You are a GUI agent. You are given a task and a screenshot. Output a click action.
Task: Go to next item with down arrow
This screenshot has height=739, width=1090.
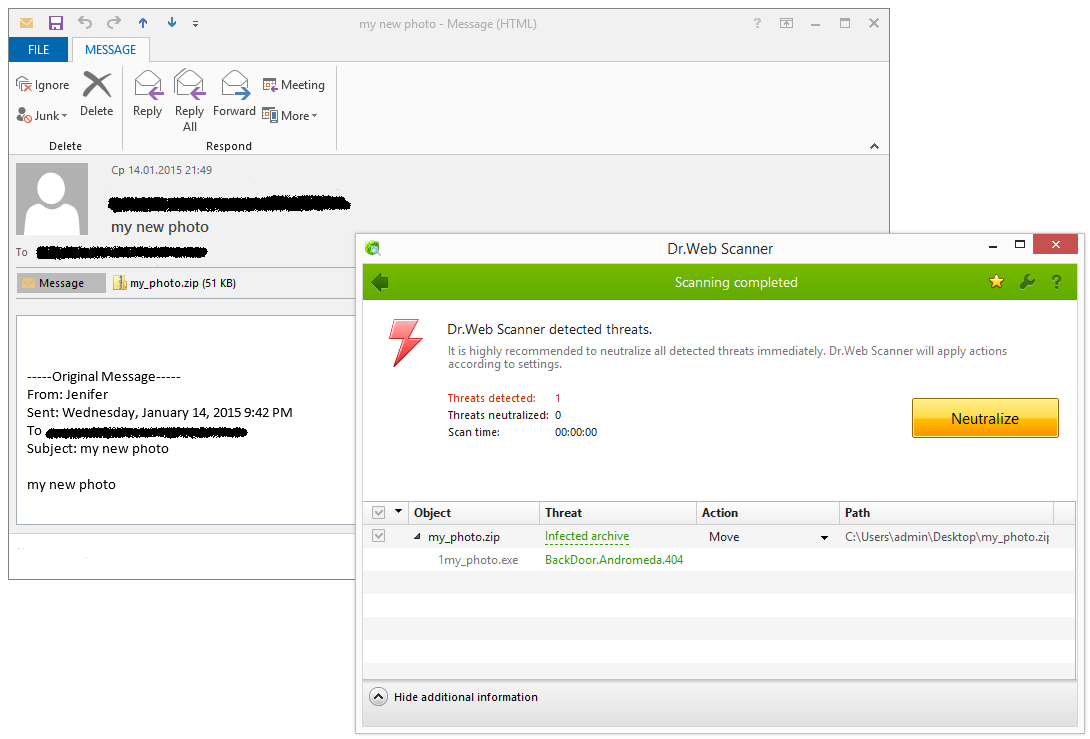pyautogui.click(x=172, y=23)
